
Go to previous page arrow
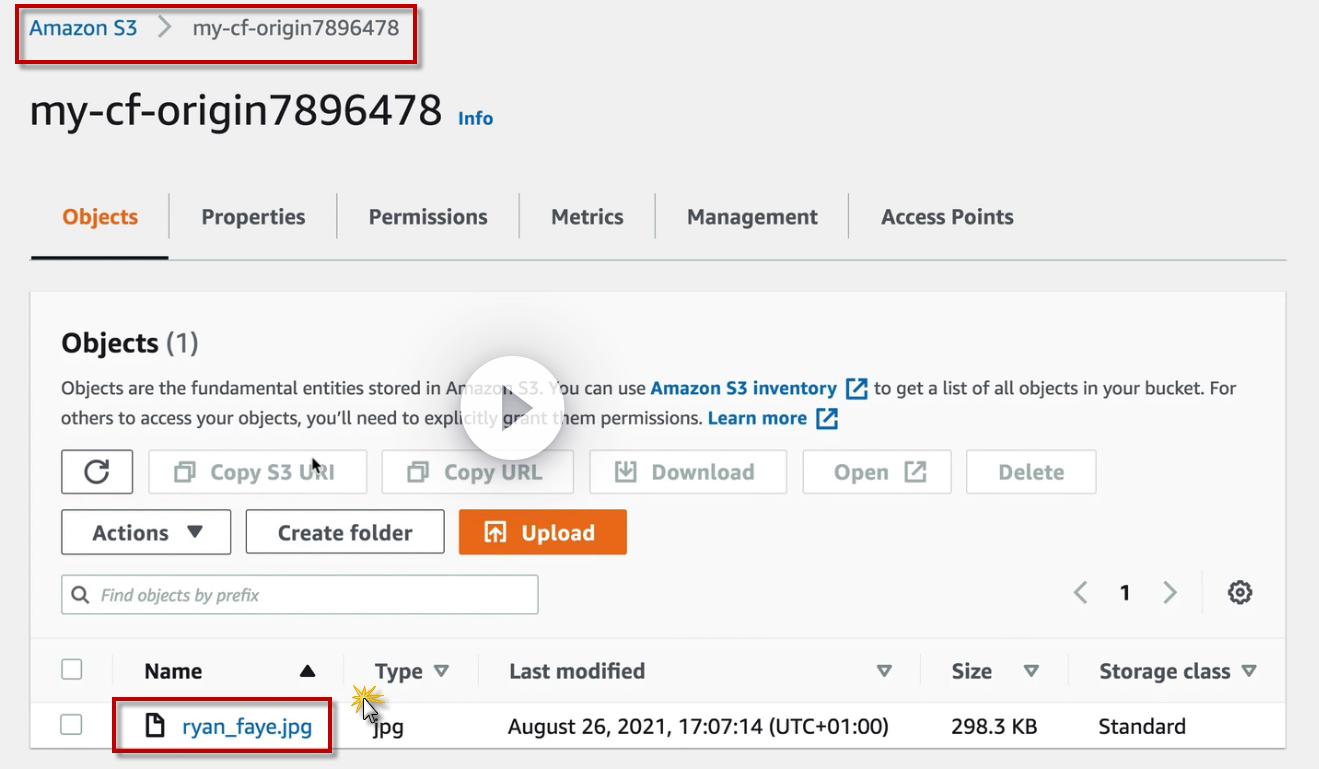(1080, 593)
